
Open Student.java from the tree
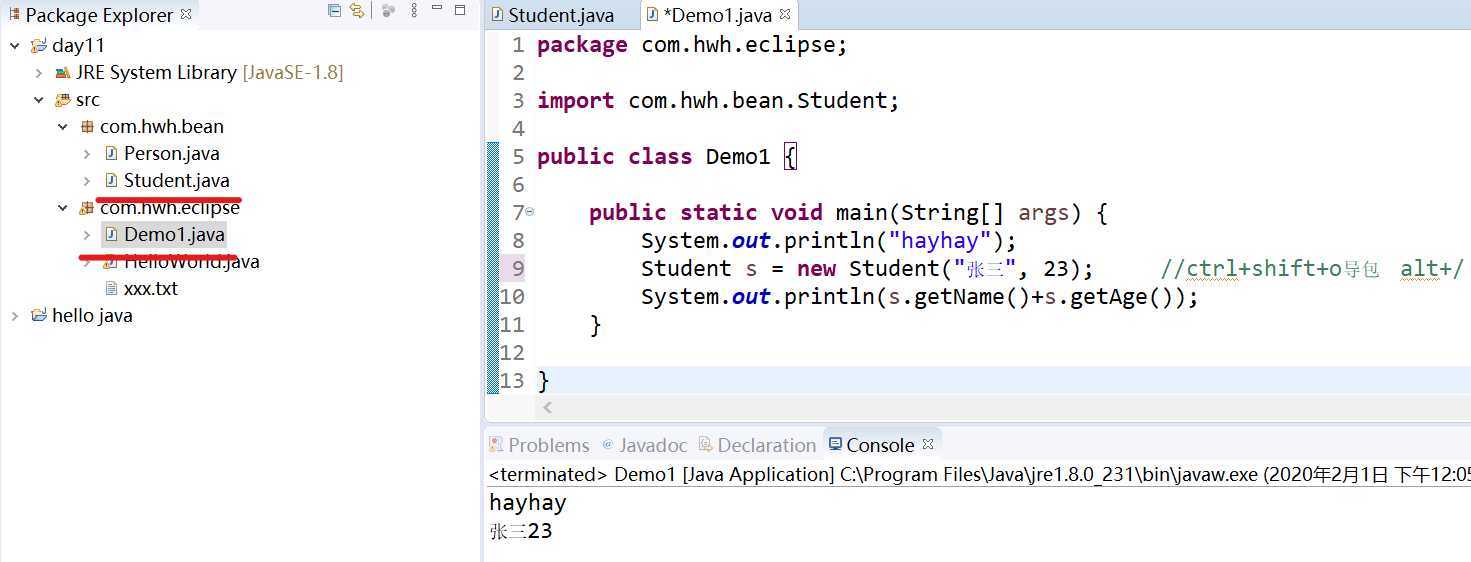177,181
